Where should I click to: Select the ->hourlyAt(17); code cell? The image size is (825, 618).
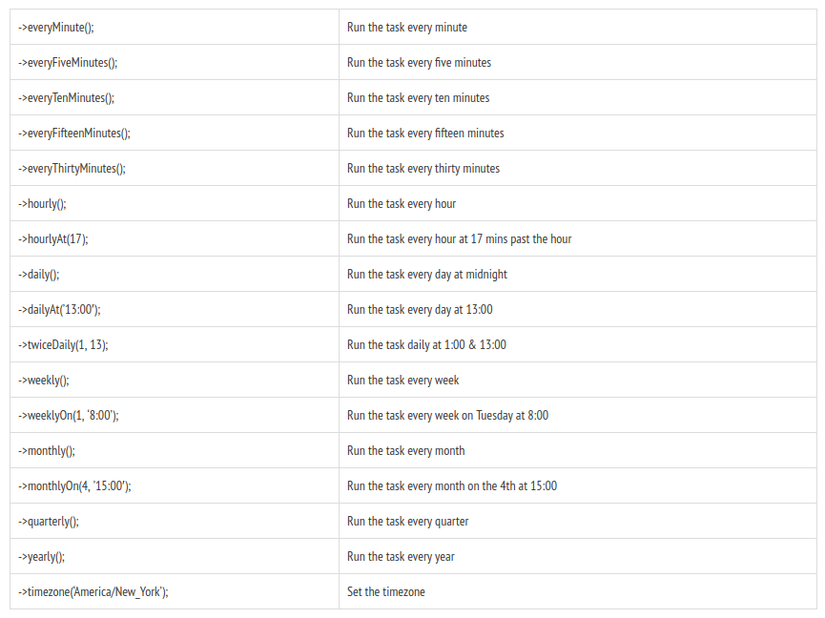(x=53, y=239)
